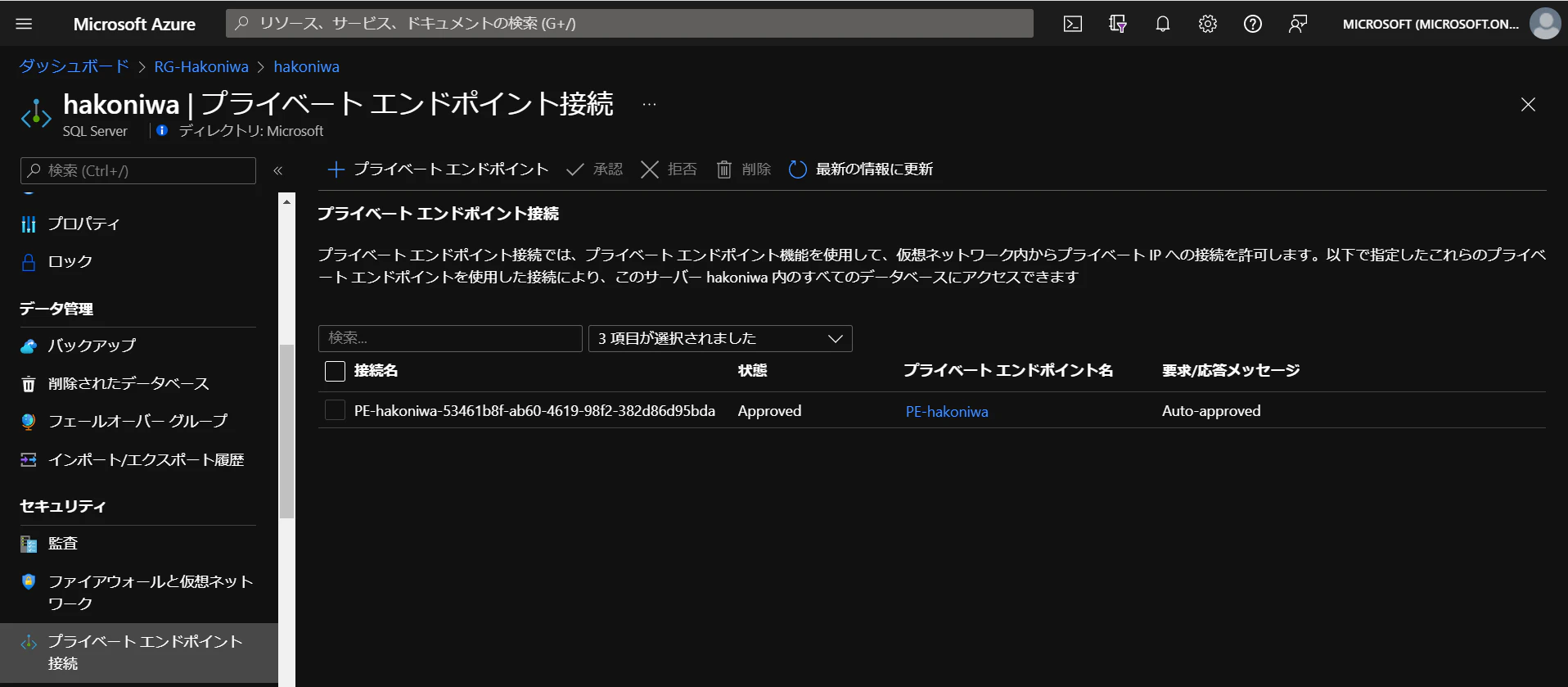Viewport: 1568px width, 687px height.
Task: Click the sidebar scroll-up arrow
Action: point(286,201)
